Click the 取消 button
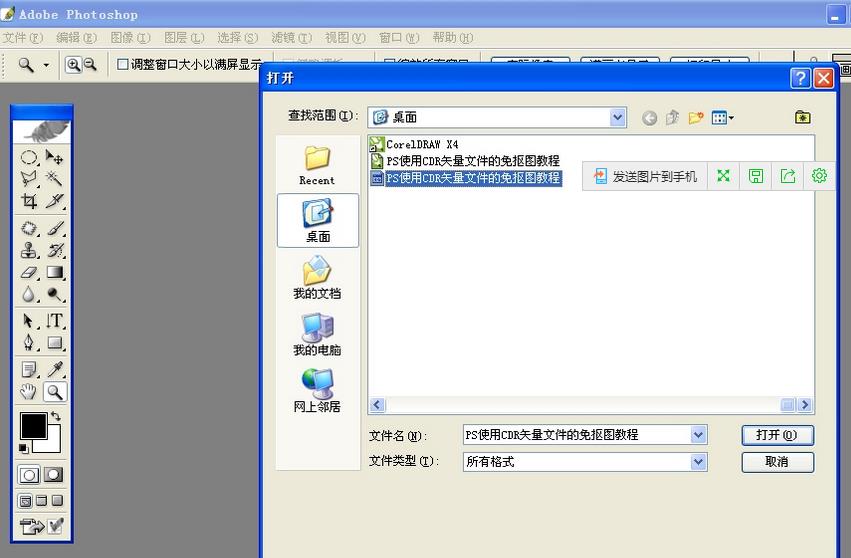 tap(777, 462)
